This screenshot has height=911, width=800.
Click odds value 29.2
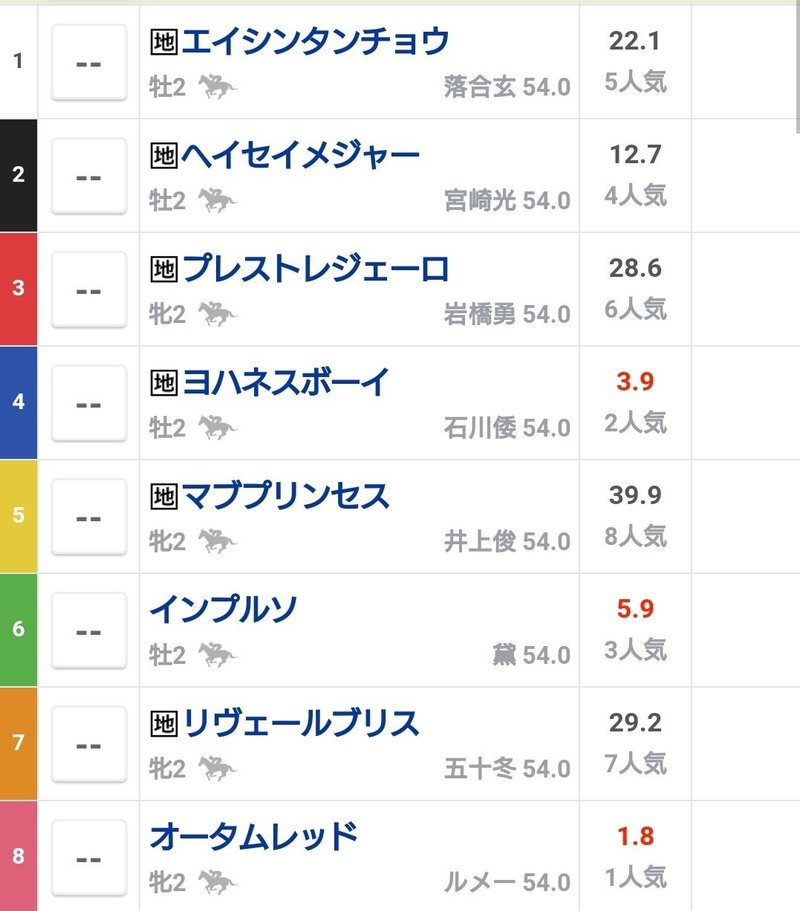pos(634,722)
